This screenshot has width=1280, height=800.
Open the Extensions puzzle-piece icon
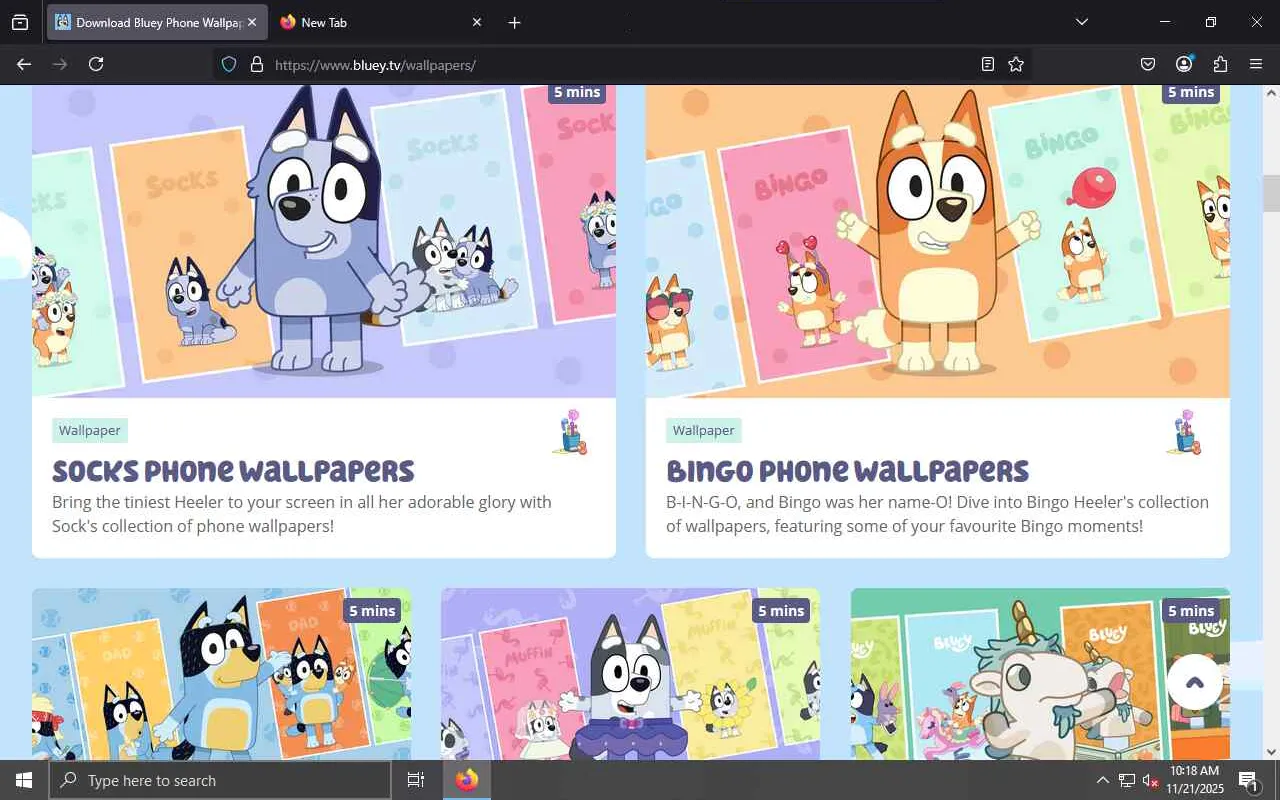coord(1220,65)
